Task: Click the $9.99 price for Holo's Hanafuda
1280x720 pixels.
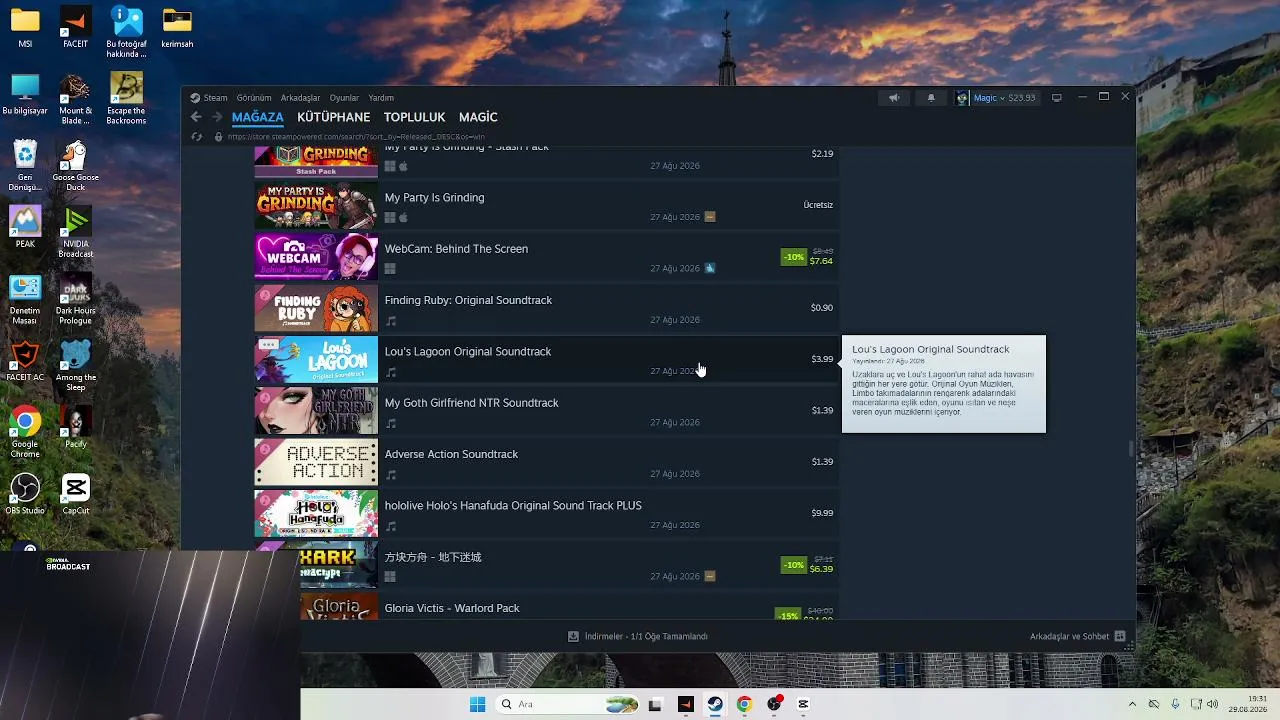Action: tap(822, 513)
